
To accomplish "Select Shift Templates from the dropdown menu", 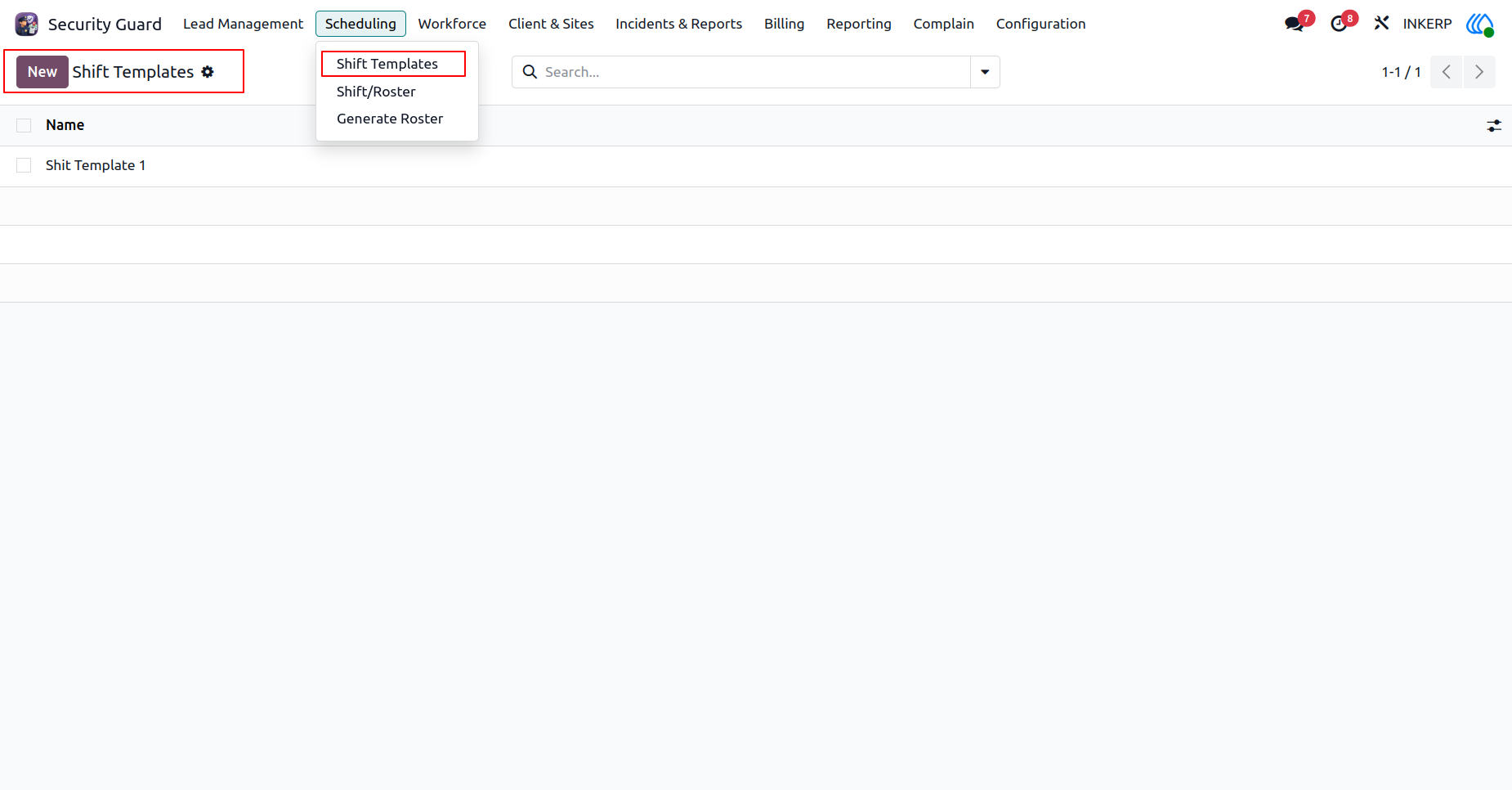I will pyautogui.click(x=387, y=64).
